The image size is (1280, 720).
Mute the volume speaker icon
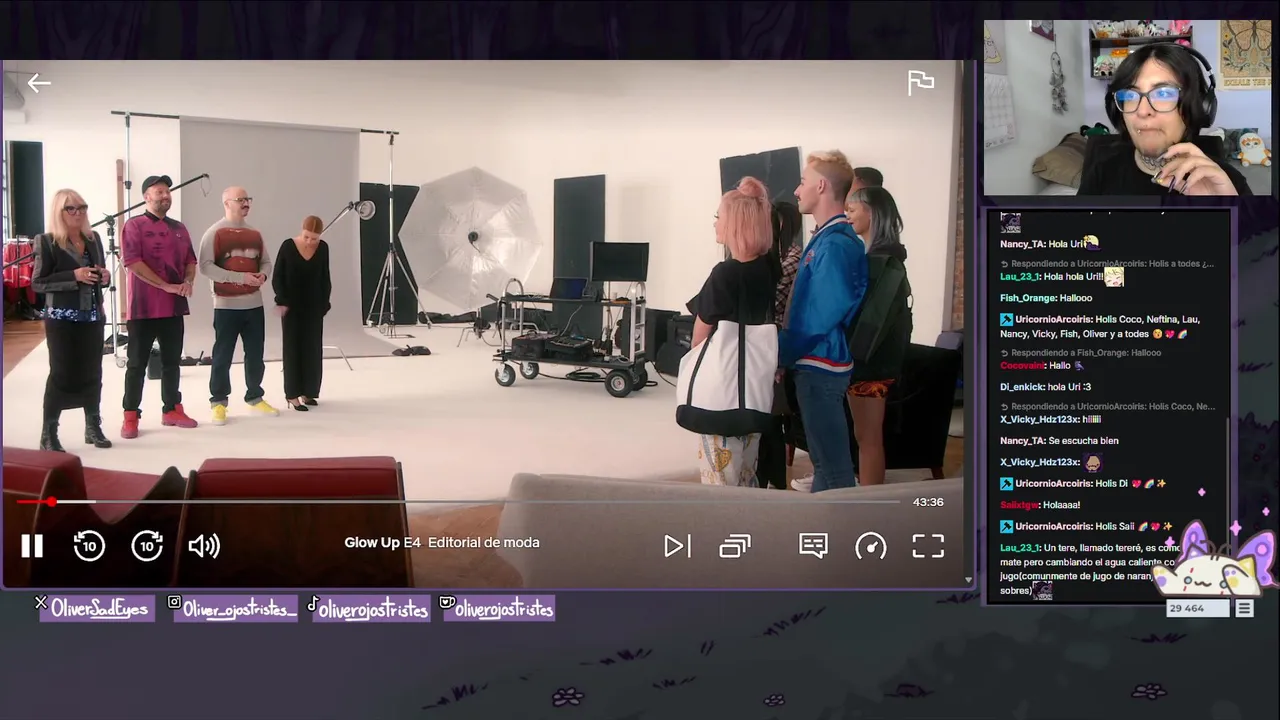(x=204, y=546)
